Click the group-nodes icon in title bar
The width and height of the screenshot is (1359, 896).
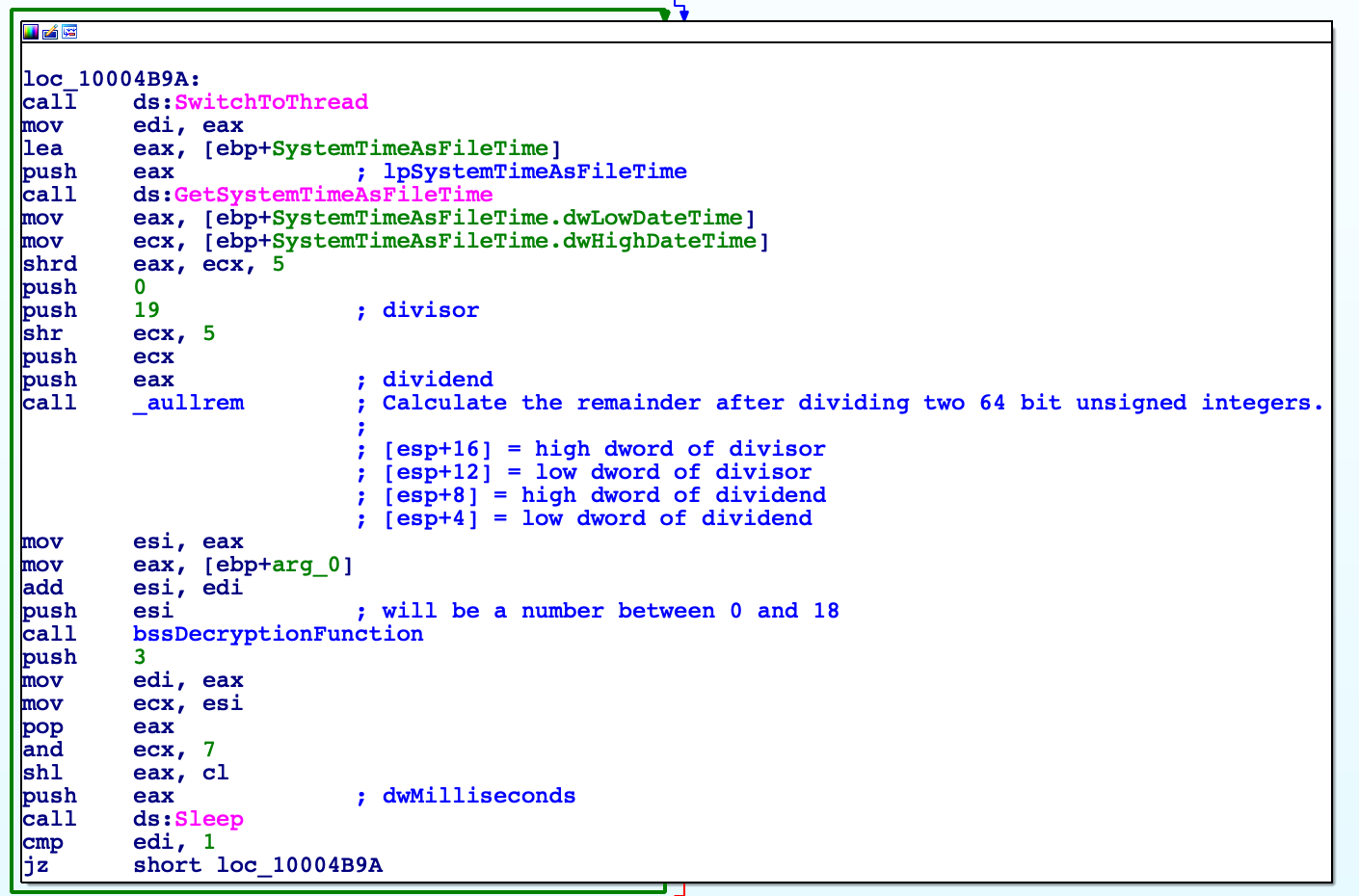coord(69,32)
